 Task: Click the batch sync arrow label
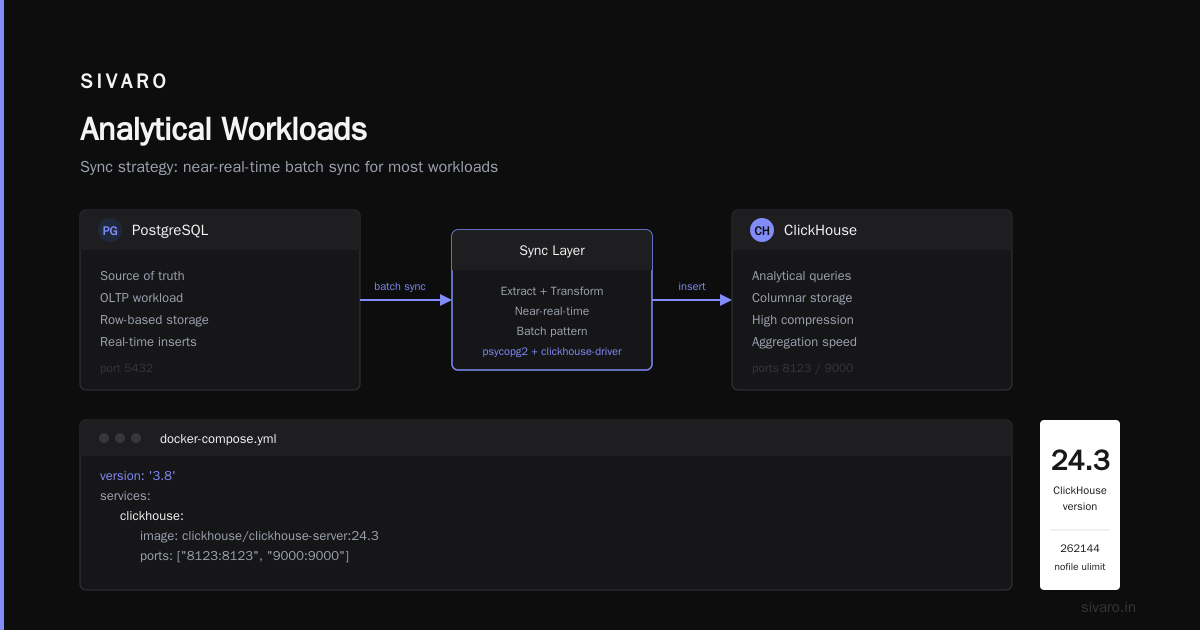coord(400,287)
